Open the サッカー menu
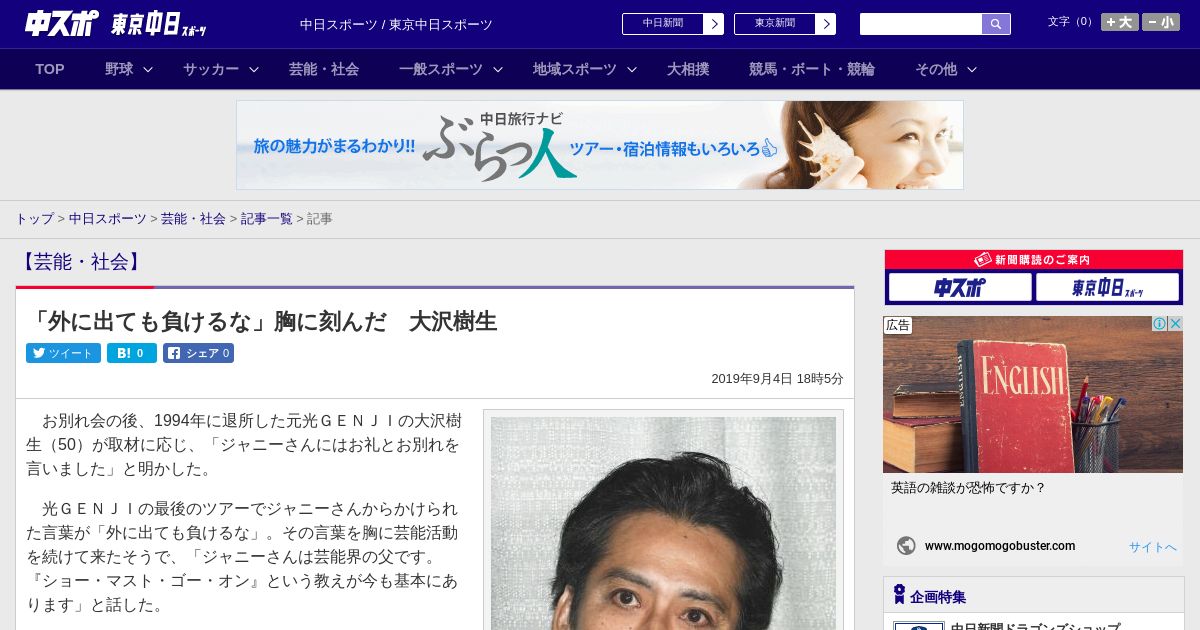1200x630 pixels. (x=211, y=69)
